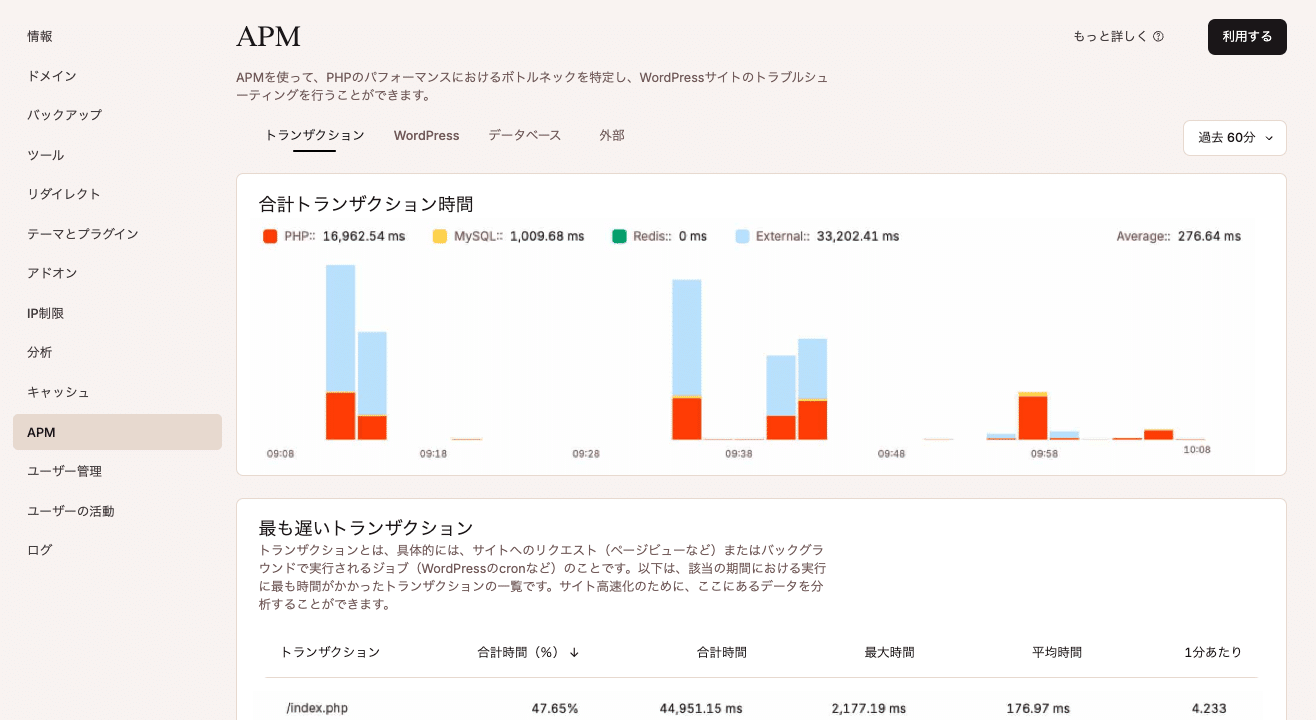Go to ログ in the sidebar
1316x720 pixels.
pyautogui.click(x=38, y=549)
